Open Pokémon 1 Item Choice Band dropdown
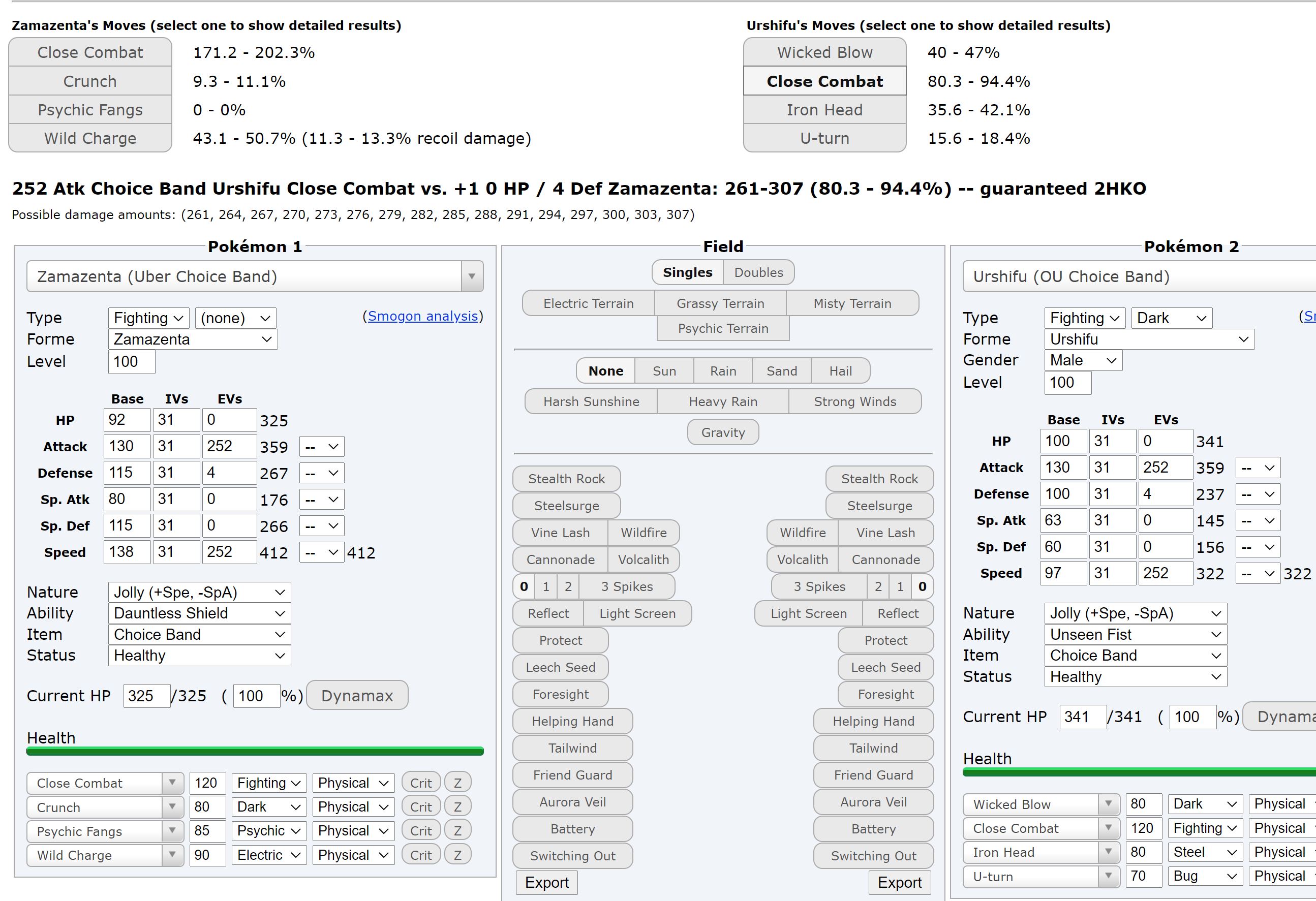Image resolution: width=1316 pixels, height=901 pixels. pyautogui.click(x=199, y=634)
